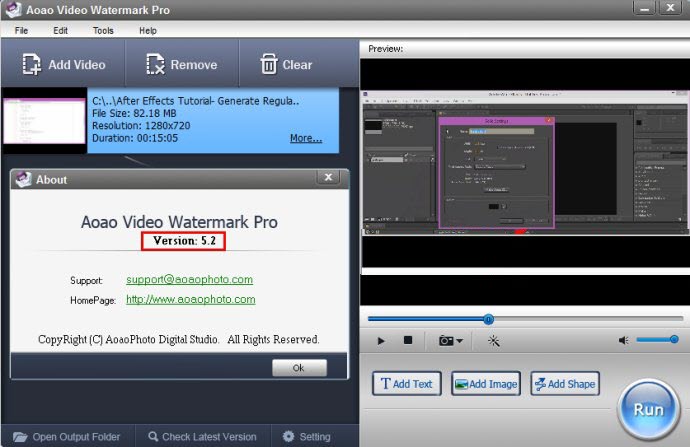Screen dimensions: 690x447
Task: Click the sparkle effect icon
Action: pyautogui.click(x=493, y=341)
